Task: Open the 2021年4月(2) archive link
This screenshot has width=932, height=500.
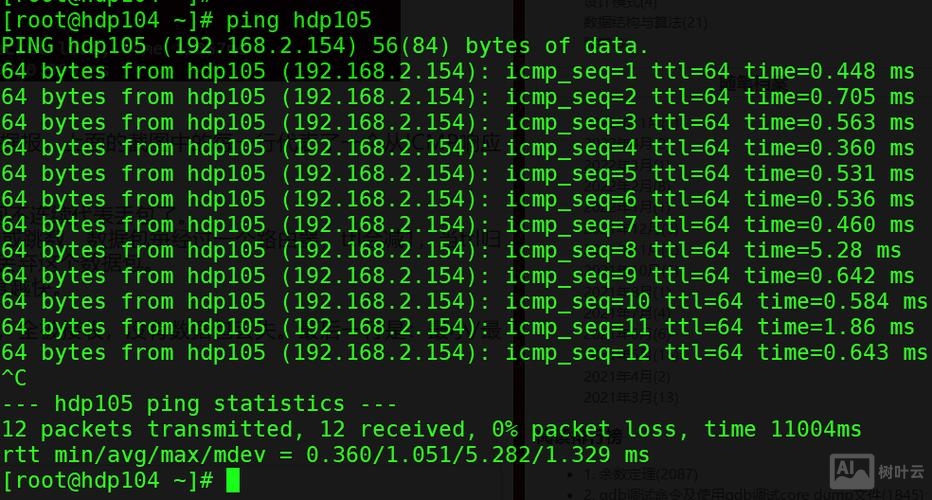Action: tap(626, 377)
